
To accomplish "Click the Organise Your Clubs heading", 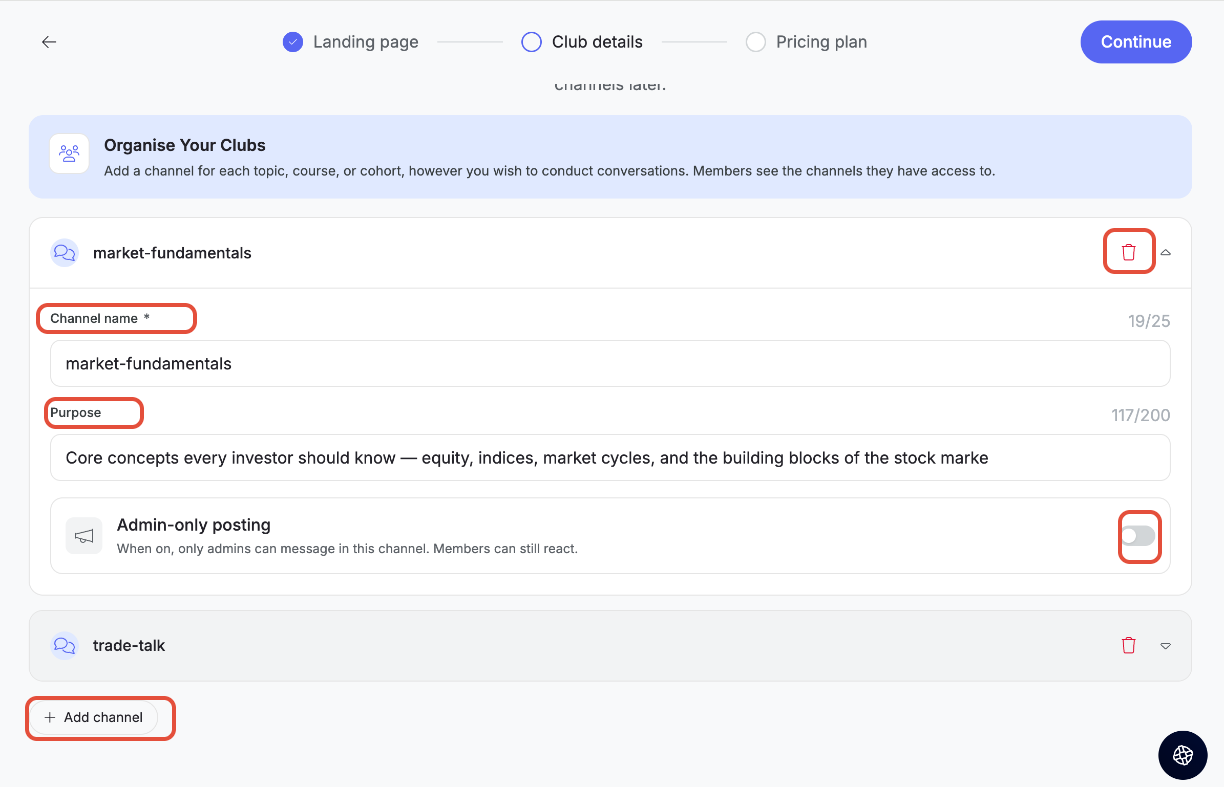I will point(185,145).
